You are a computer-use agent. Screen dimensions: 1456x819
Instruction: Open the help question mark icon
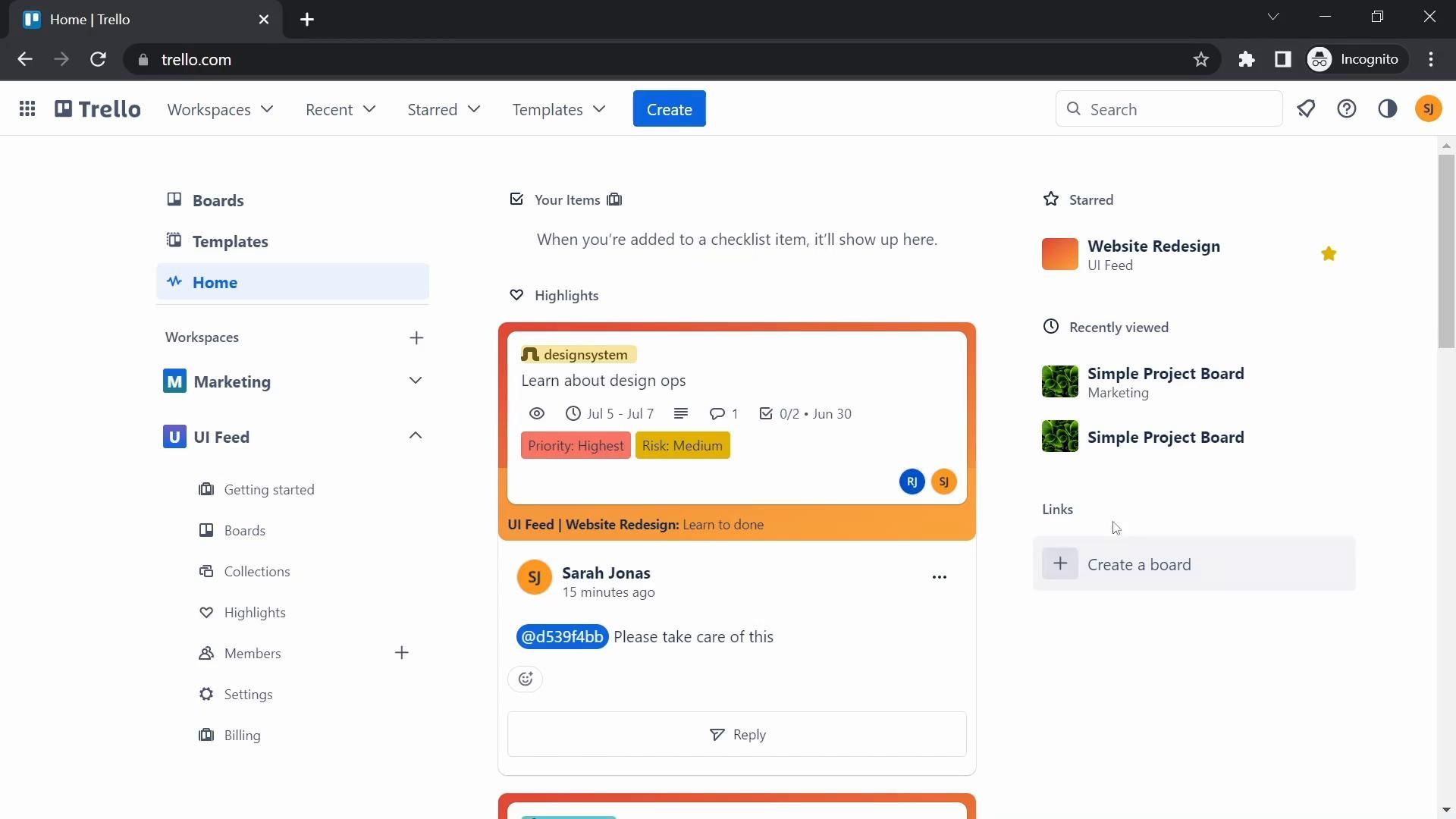coord(1347,109)
